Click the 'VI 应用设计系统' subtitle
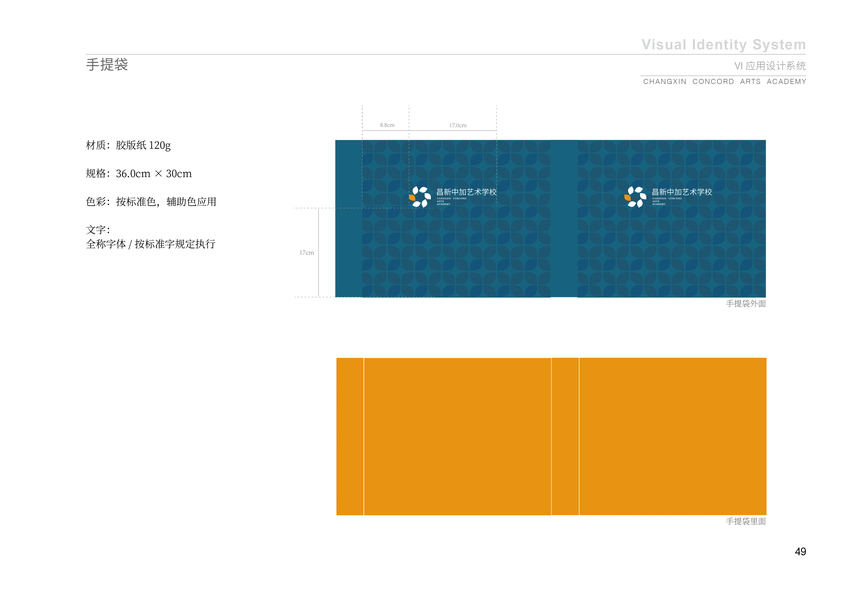The width and height of the screenshot is (849, 600). [x=770, y=66]
